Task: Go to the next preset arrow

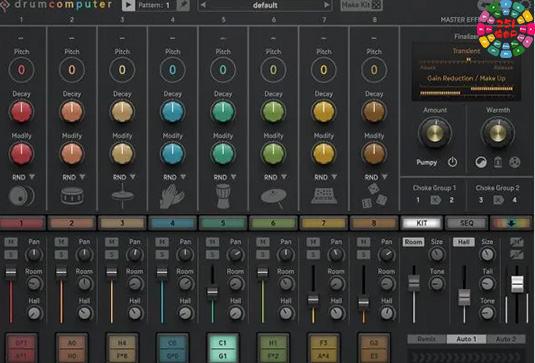Action: pyautogui.click(x=327, y=5)
